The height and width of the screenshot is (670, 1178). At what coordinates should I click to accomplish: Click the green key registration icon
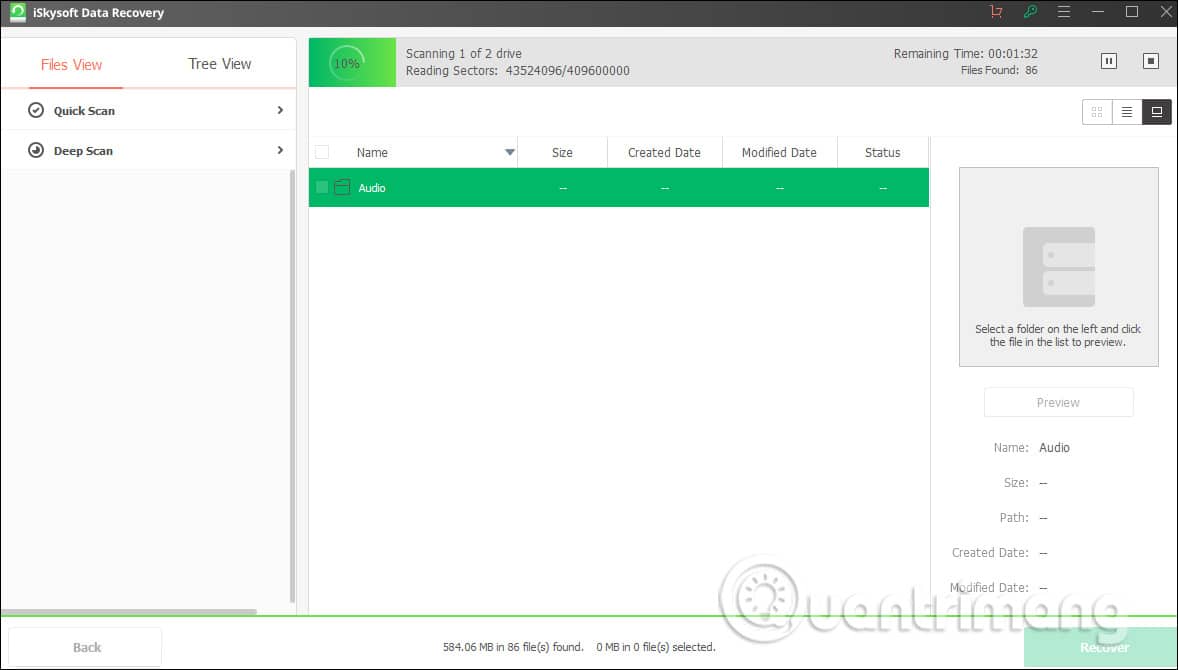coord(1030,12)
